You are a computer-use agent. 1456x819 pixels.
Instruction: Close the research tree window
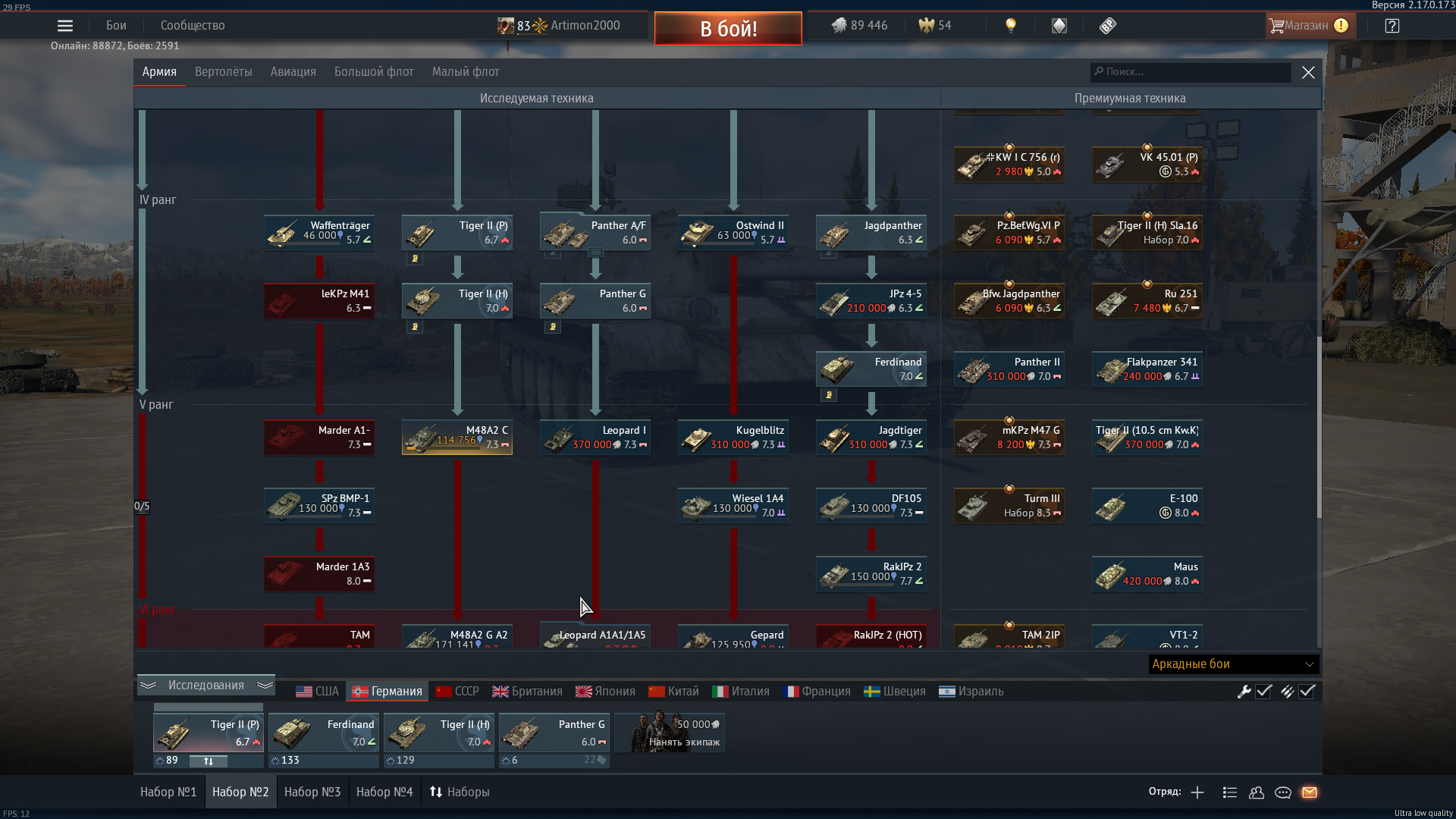click(x=1308, y=72)
